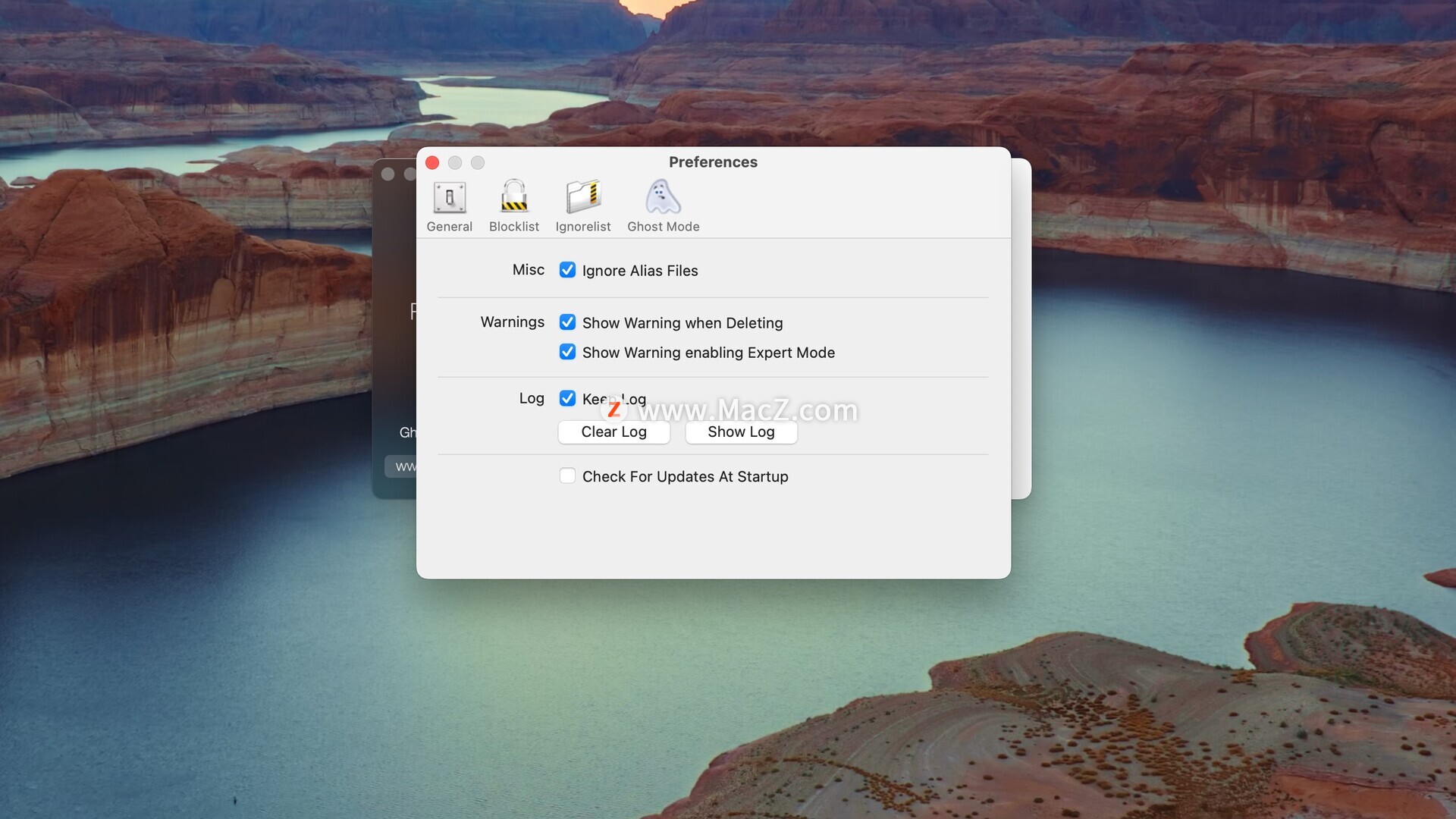Disable the Keep Log checkbox
This screenshot has width=1456, height=819.
tap(567, 398)
